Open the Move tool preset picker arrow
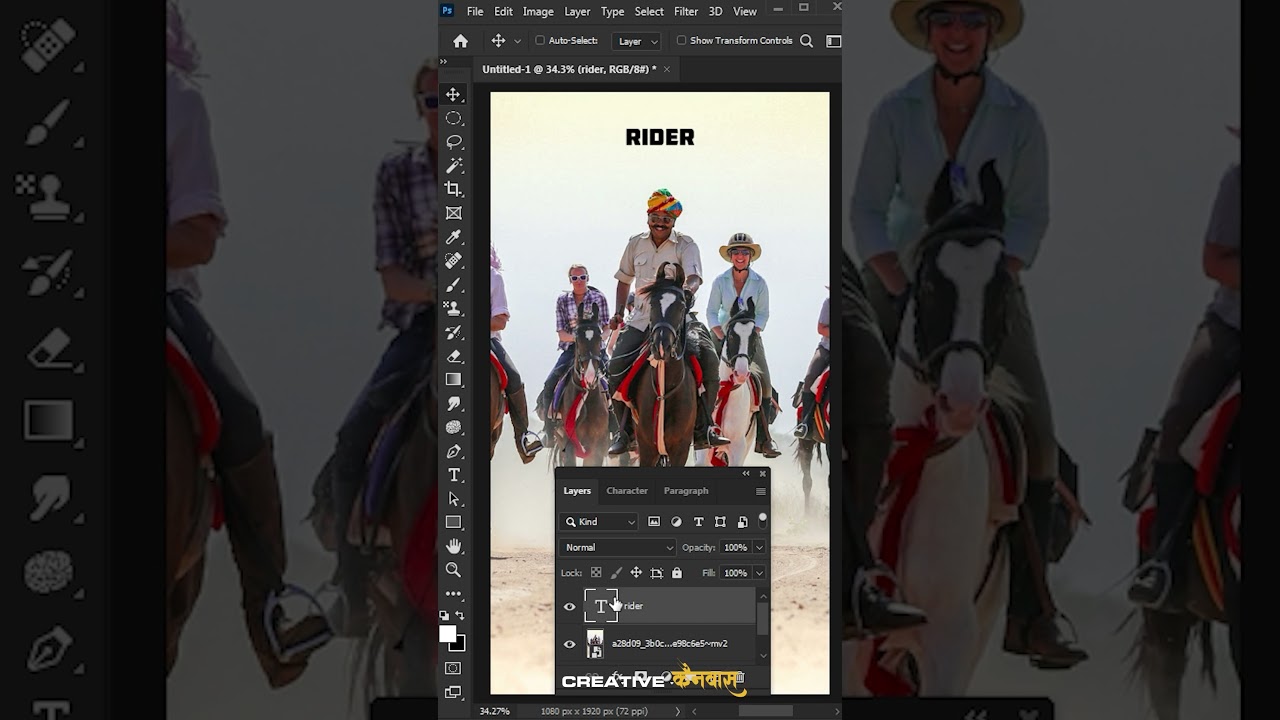 (x=517, y=41)
